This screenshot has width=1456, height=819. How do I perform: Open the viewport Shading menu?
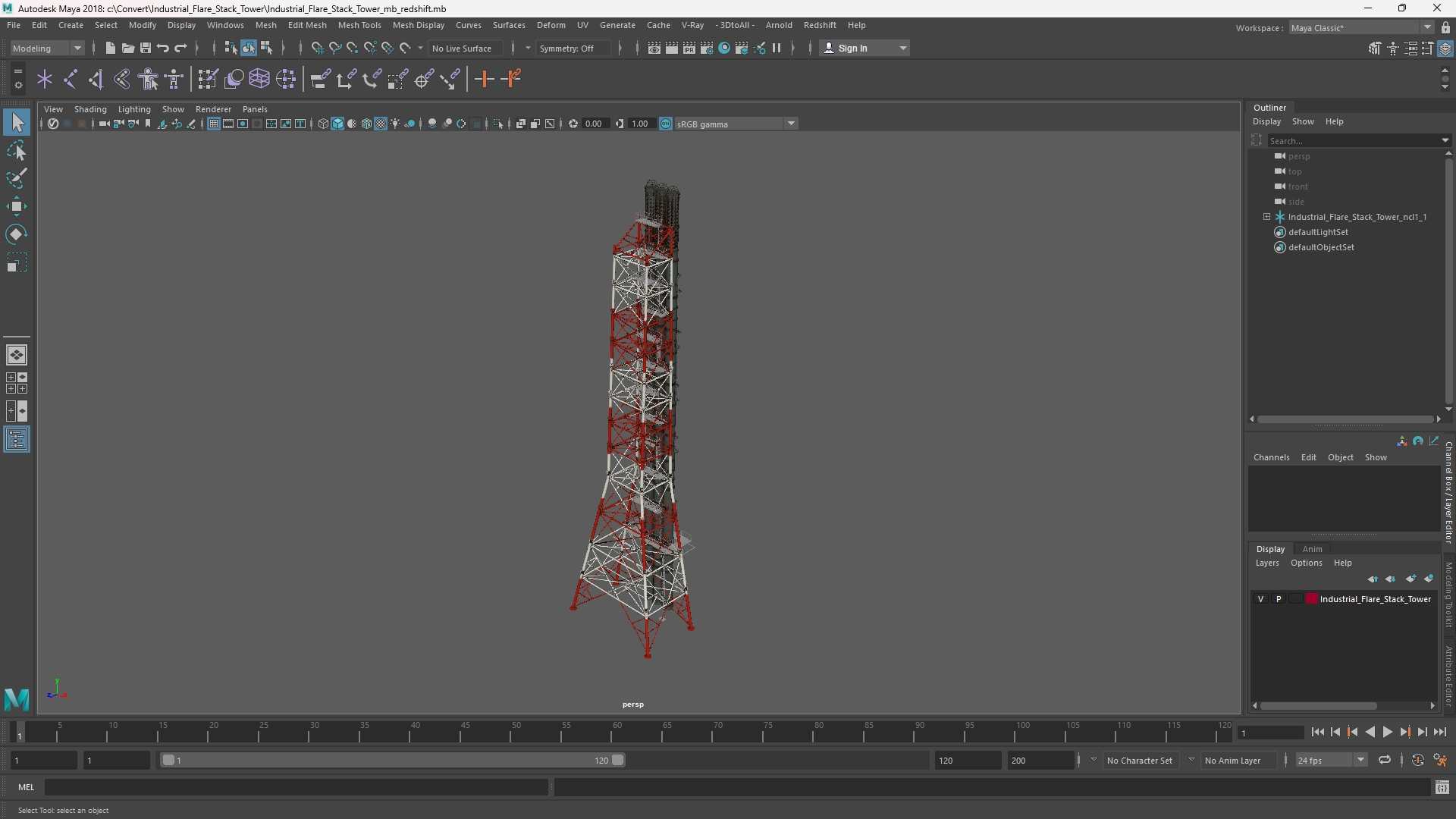pyautogui.click(x=90, y=109)
